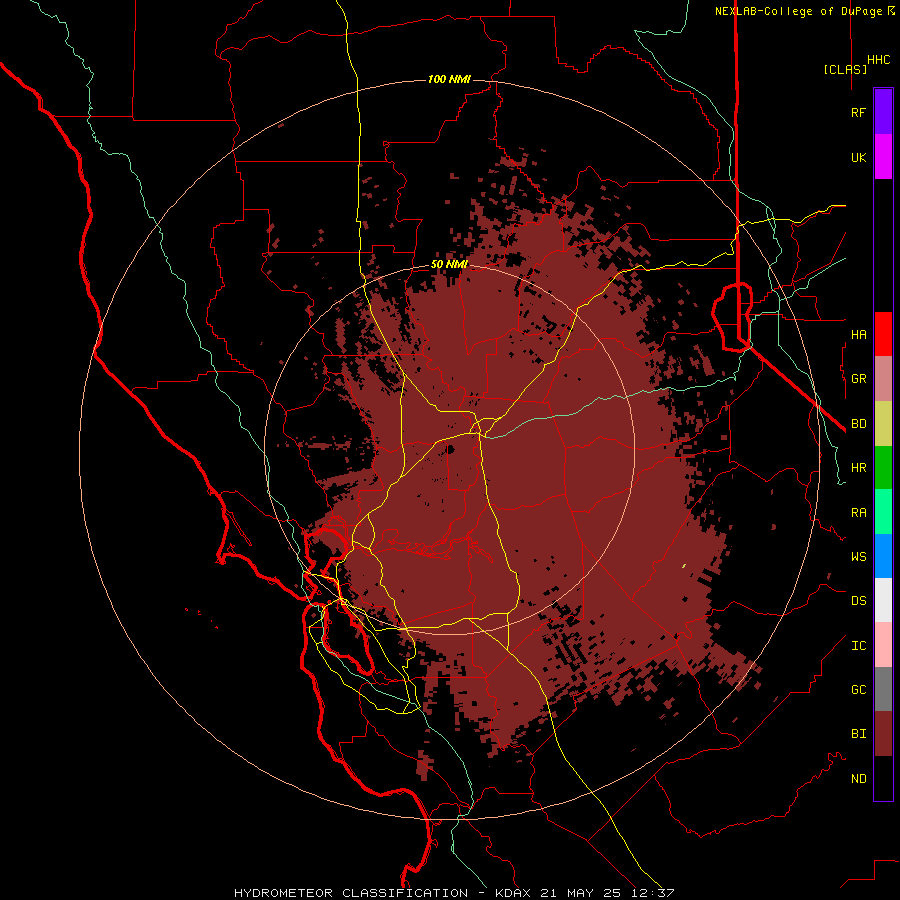The width and height of the screenshot is (900, 900).
Task: Click the 100 NMI range ring label
Action: tap(449, 79)
